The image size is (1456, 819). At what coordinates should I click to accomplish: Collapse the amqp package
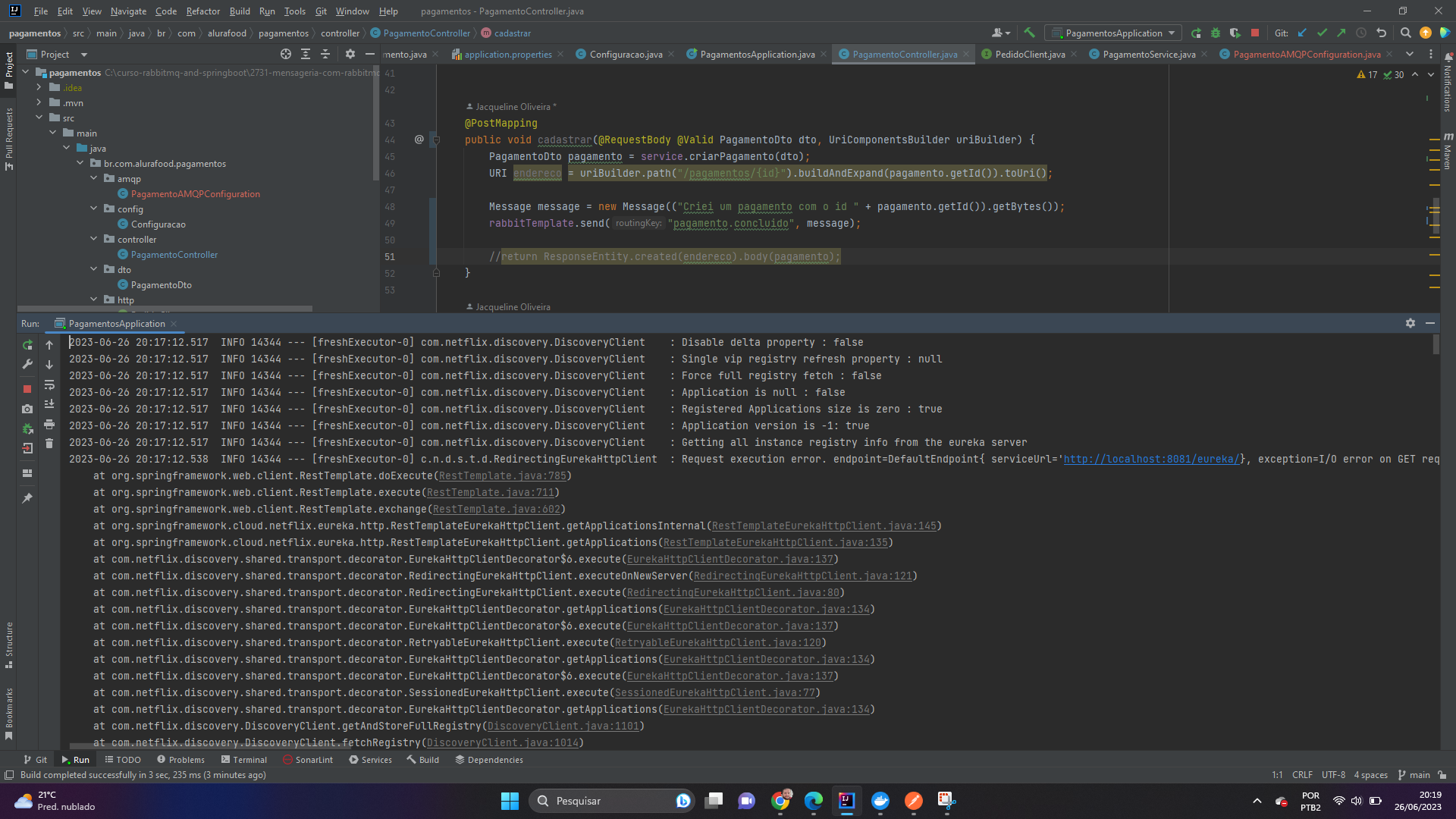click(x=94, y=178)
